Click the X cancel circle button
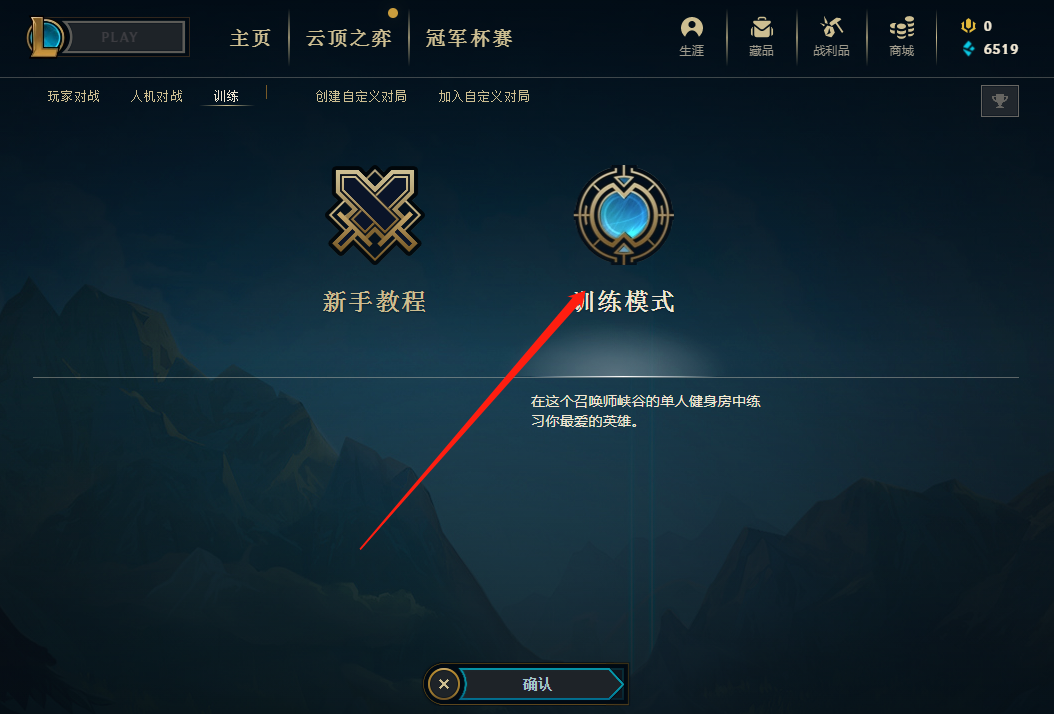 coord(444,684)
